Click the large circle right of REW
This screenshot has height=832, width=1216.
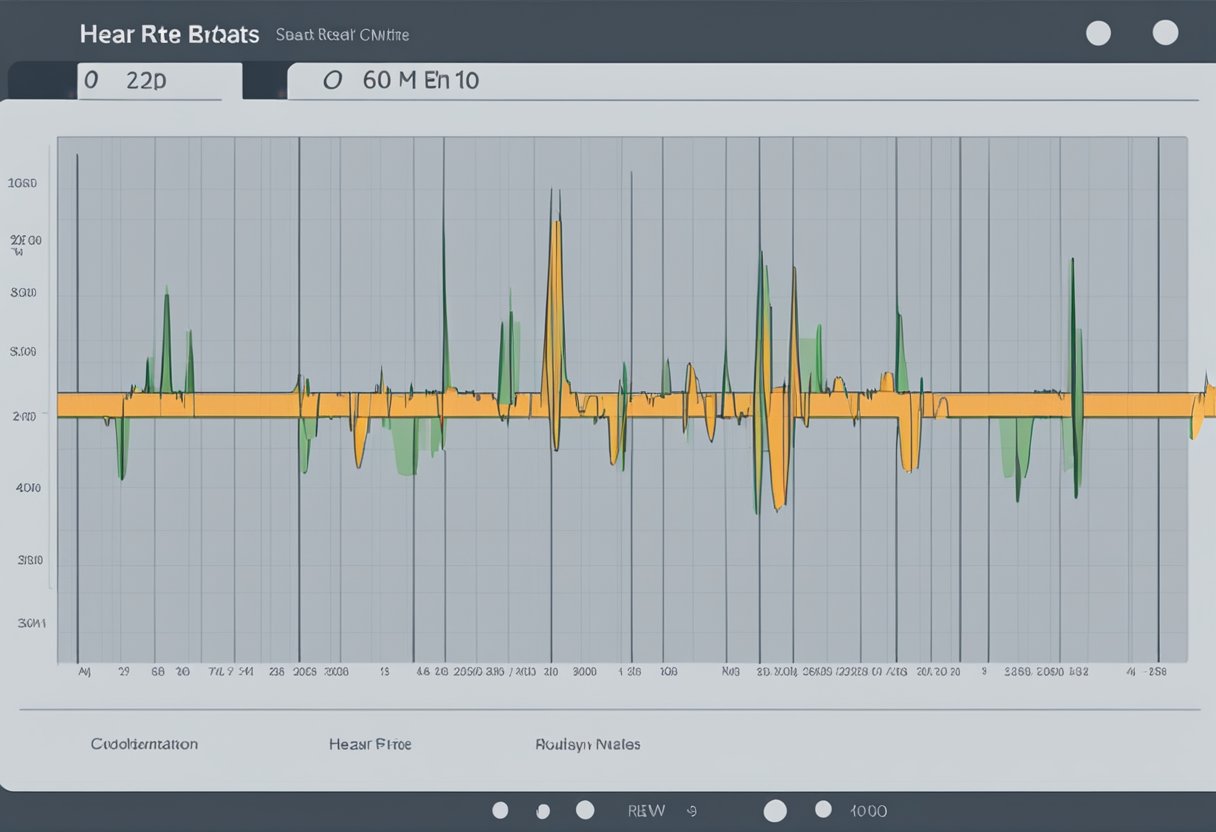click(775, 810)
